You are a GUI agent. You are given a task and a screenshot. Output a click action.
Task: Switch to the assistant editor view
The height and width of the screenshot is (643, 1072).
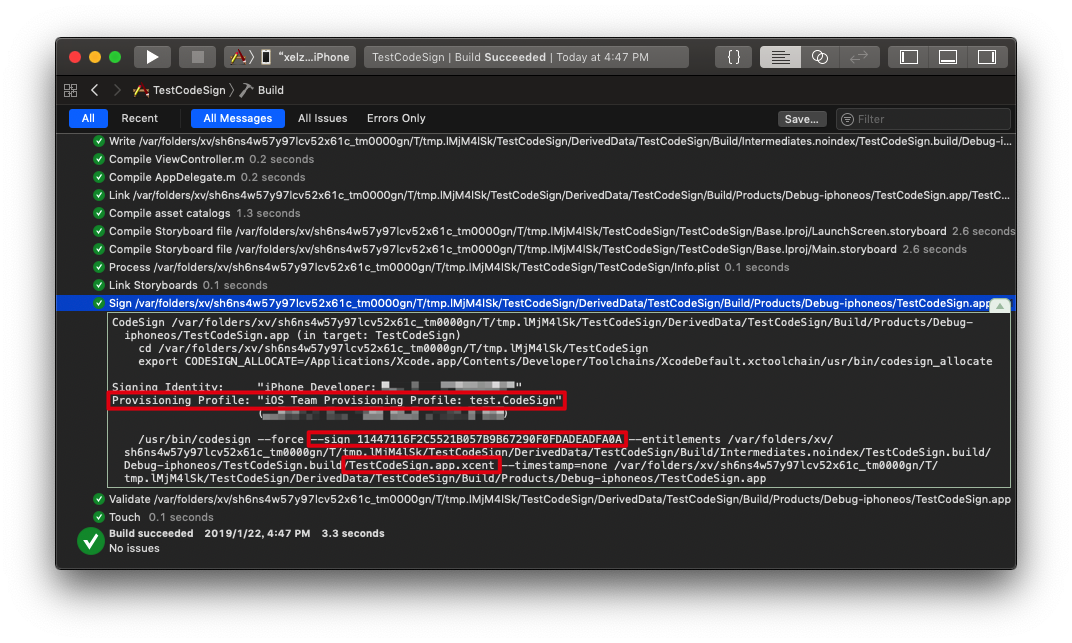820,57
